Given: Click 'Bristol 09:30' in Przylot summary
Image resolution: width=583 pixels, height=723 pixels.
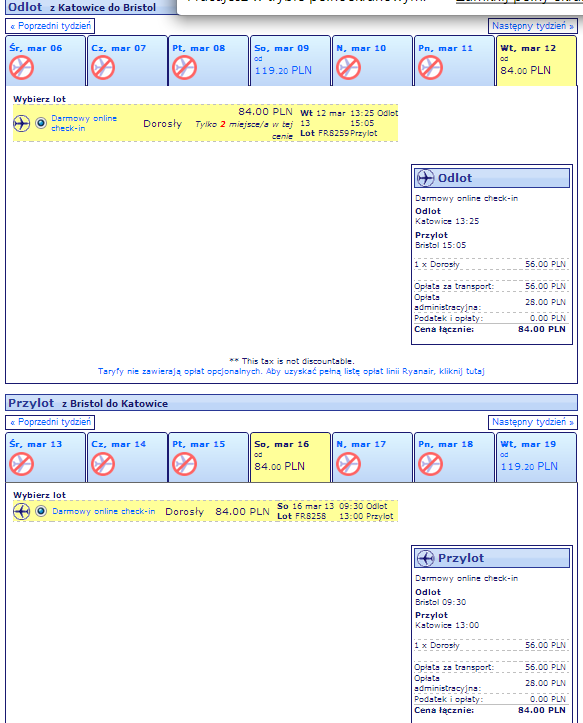Looking at the screenshot, I should tap(440, 602).
